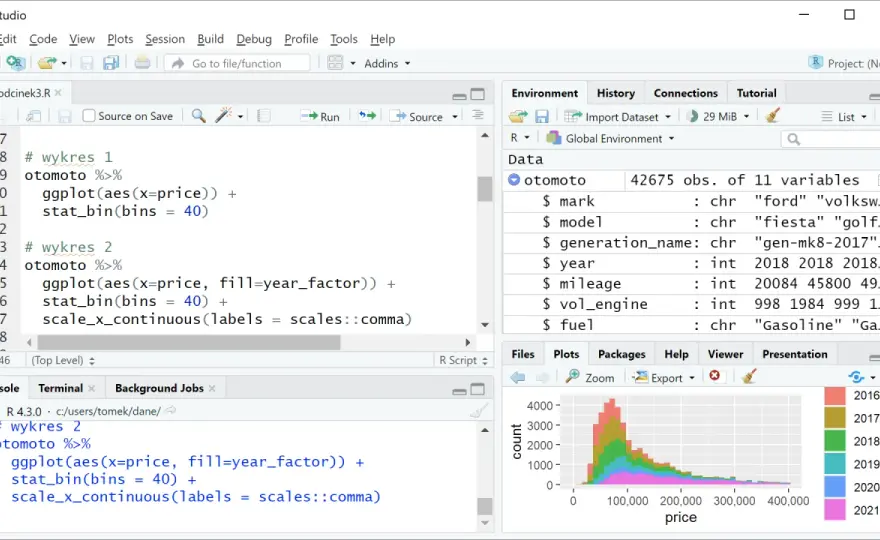Click the print icon in main toolbar
This screenshot has height=540, width=880.
[x=143, y=63]
